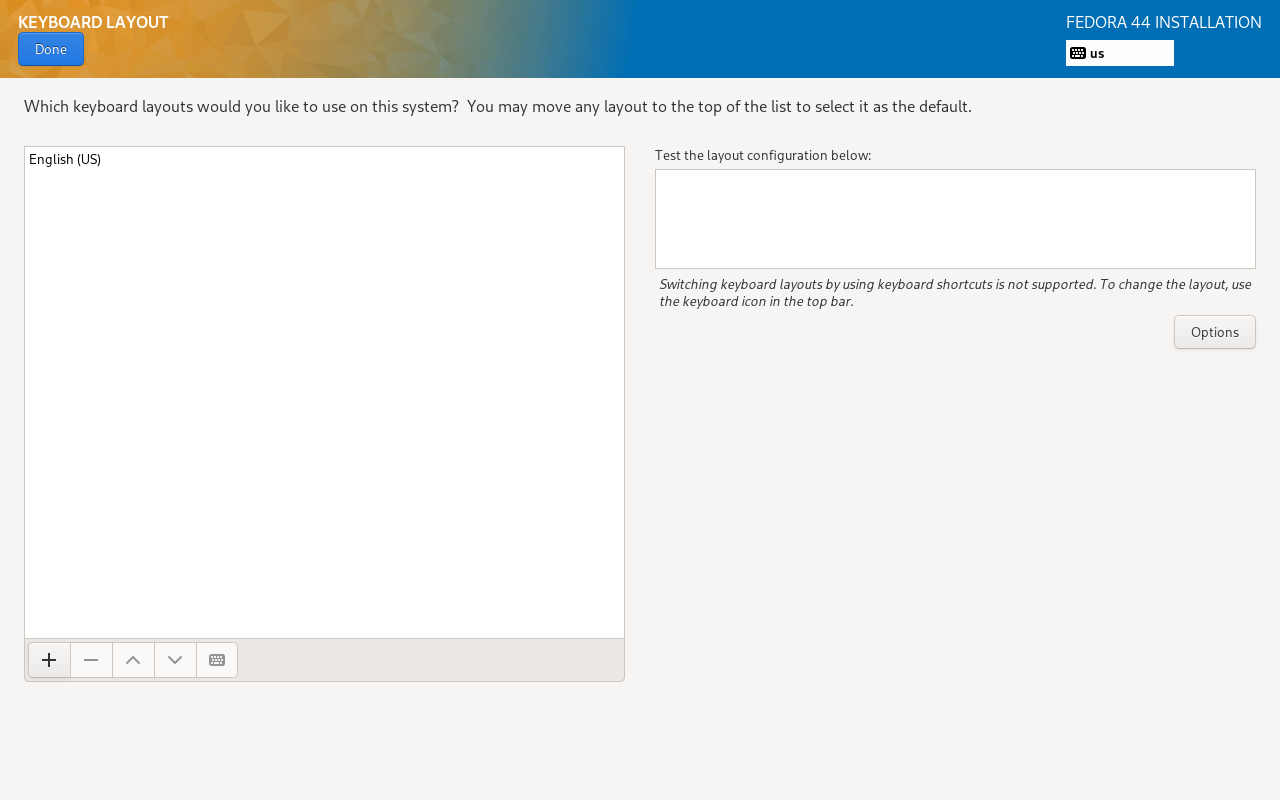Click the KEYBOARD LAYOUT page title

[93, 22]
